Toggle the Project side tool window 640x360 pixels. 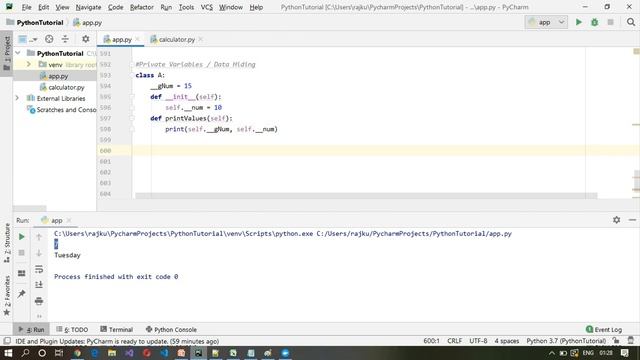7,53
